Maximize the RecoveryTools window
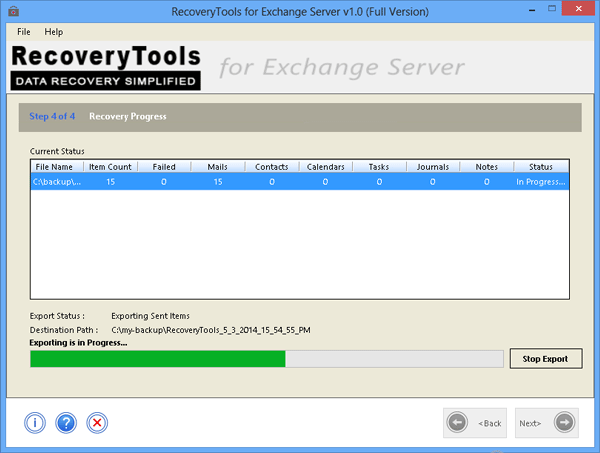This screenshot has width=600, height=453. click(552, 8)
